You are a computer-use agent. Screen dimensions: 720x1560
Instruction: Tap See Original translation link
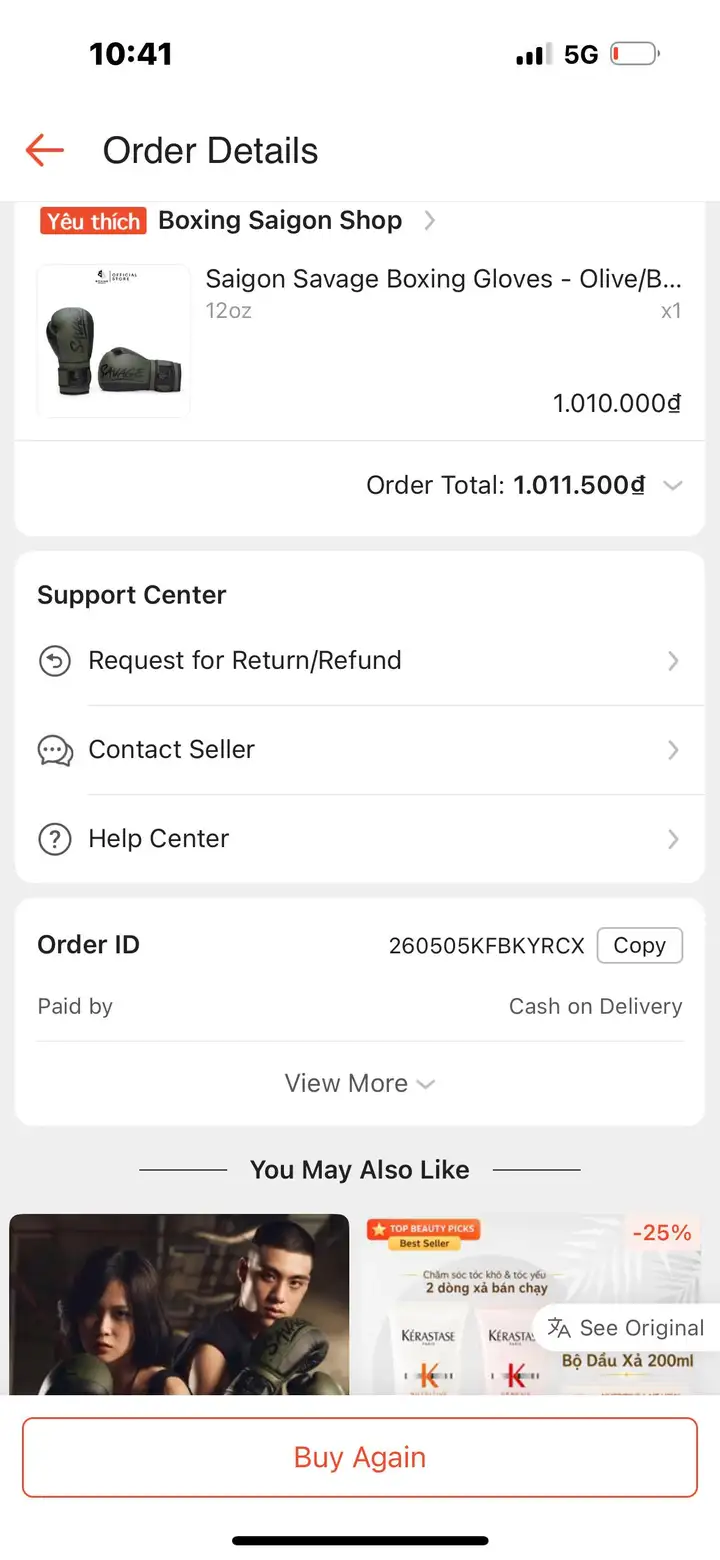pyautogui.click(x=642, y=1328)
